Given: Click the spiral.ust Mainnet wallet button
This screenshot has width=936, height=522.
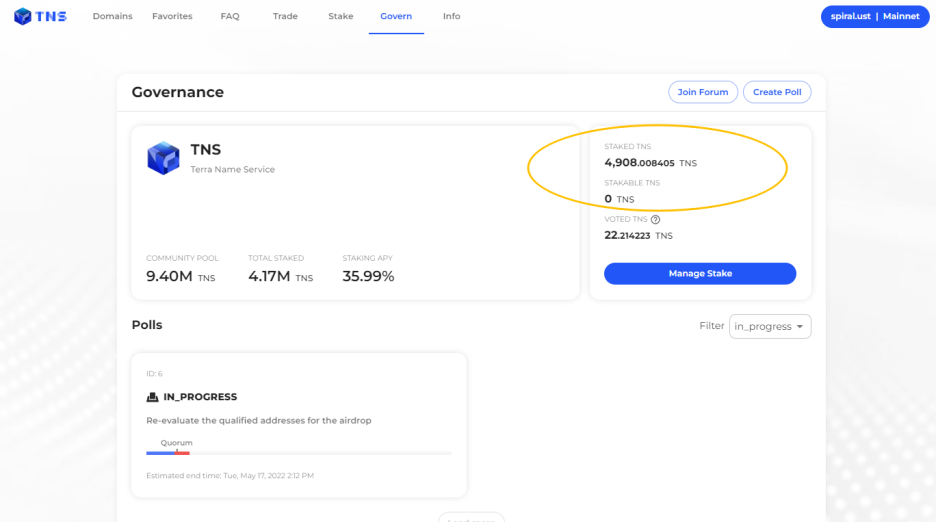Looking at the screenshot, I should pyautogui.click(x=875, y=16).
